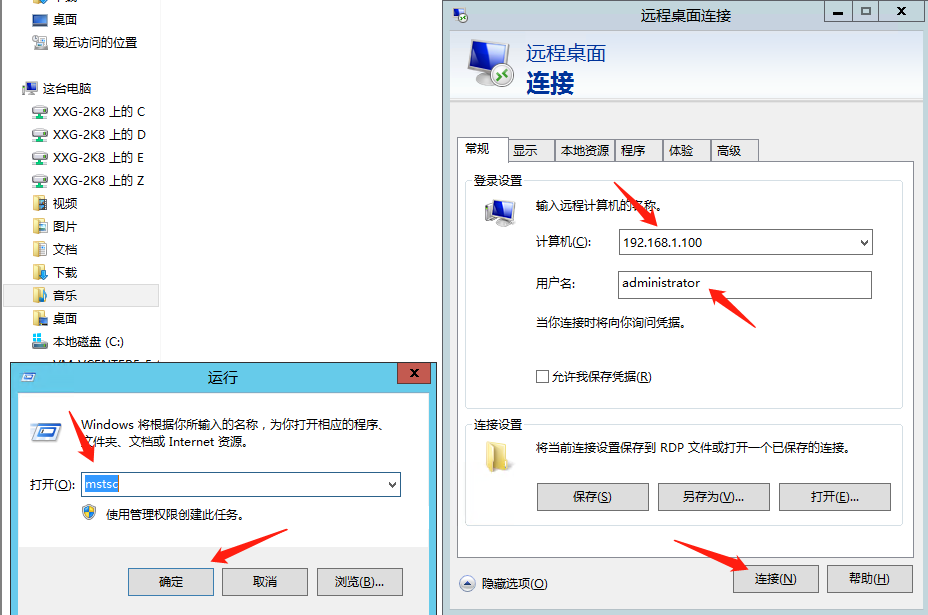Select the 这台电脑 computer icon
Screen dimensions: 928x615
point(30,89)
